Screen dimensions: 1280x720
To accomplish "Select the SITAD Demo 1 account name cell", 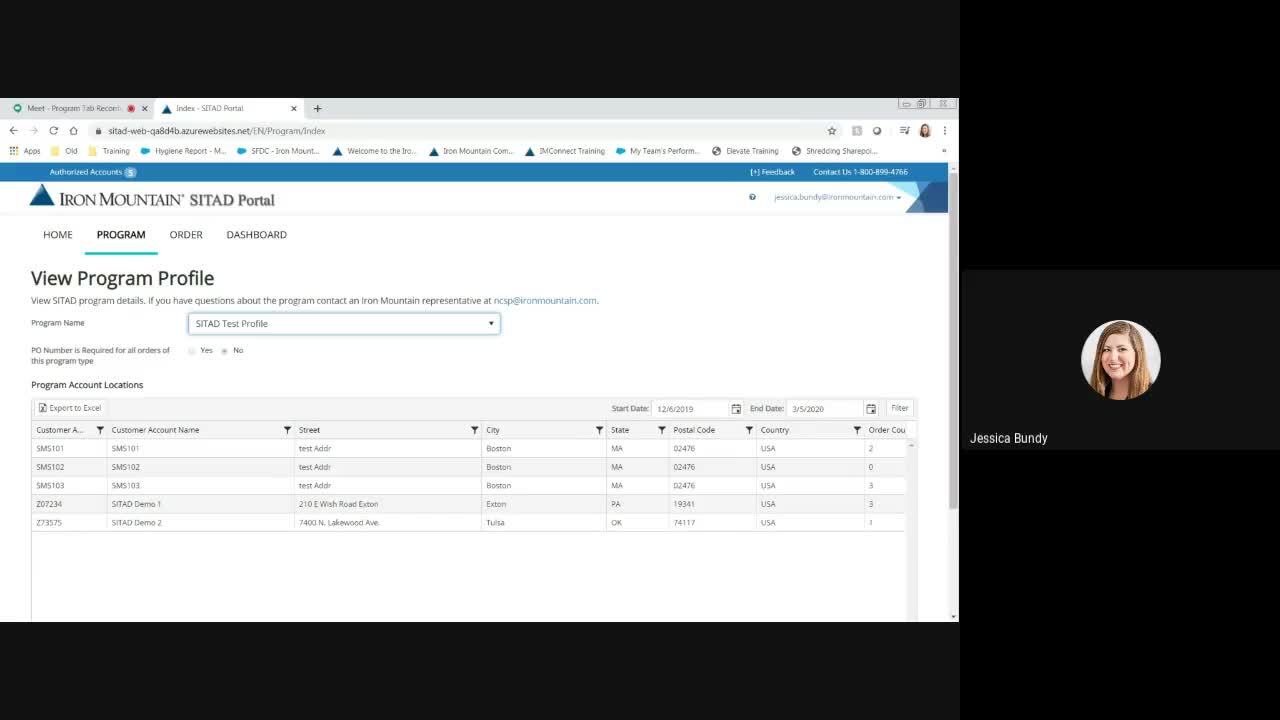I will (200, 504).
